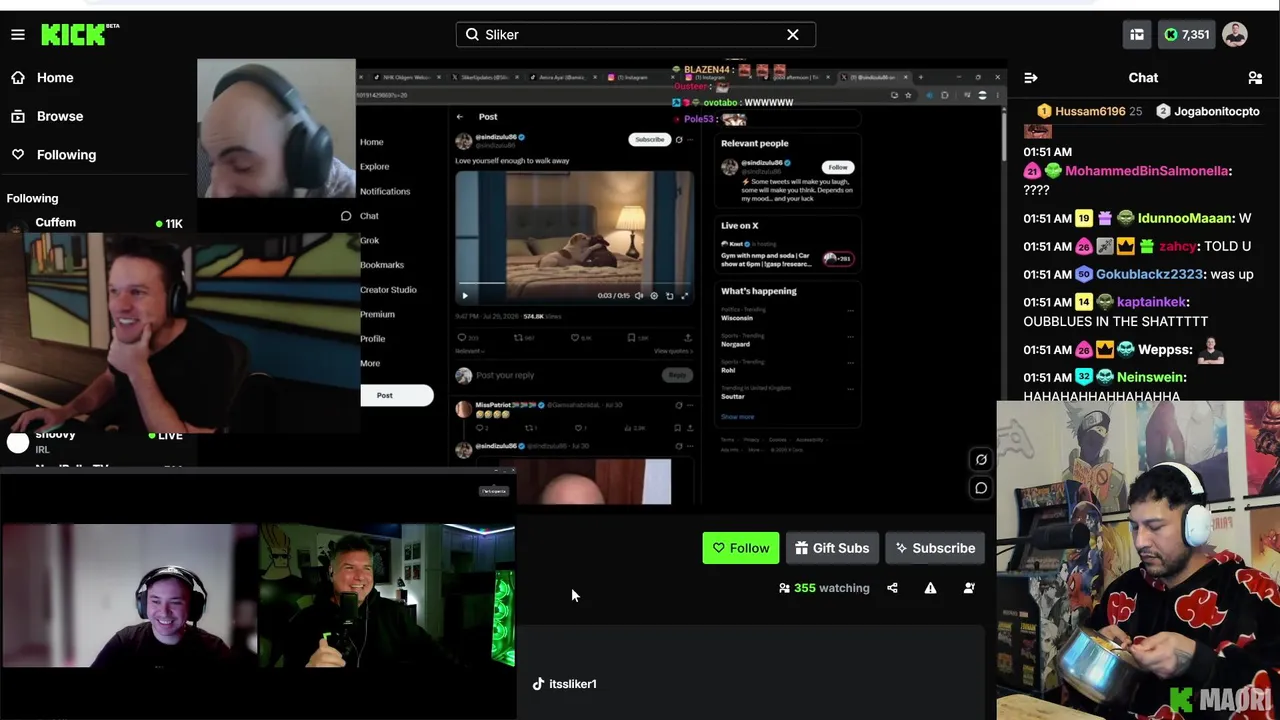Make the tweet video fullscreen
The width and height of the screenshot is (1280, 720).
click(684, 296)
